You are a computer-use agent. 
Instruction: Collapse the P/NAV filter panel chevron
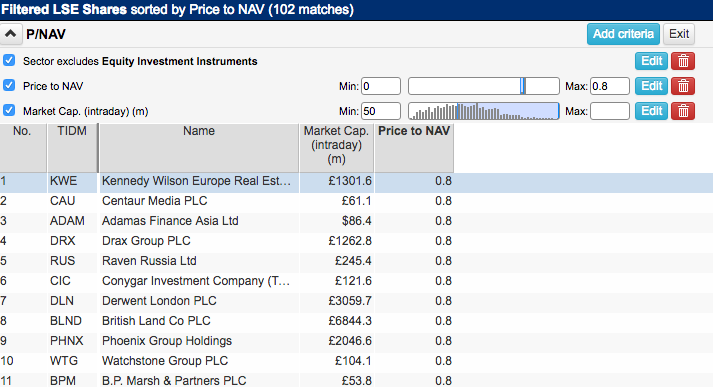(x=10, y=34)
